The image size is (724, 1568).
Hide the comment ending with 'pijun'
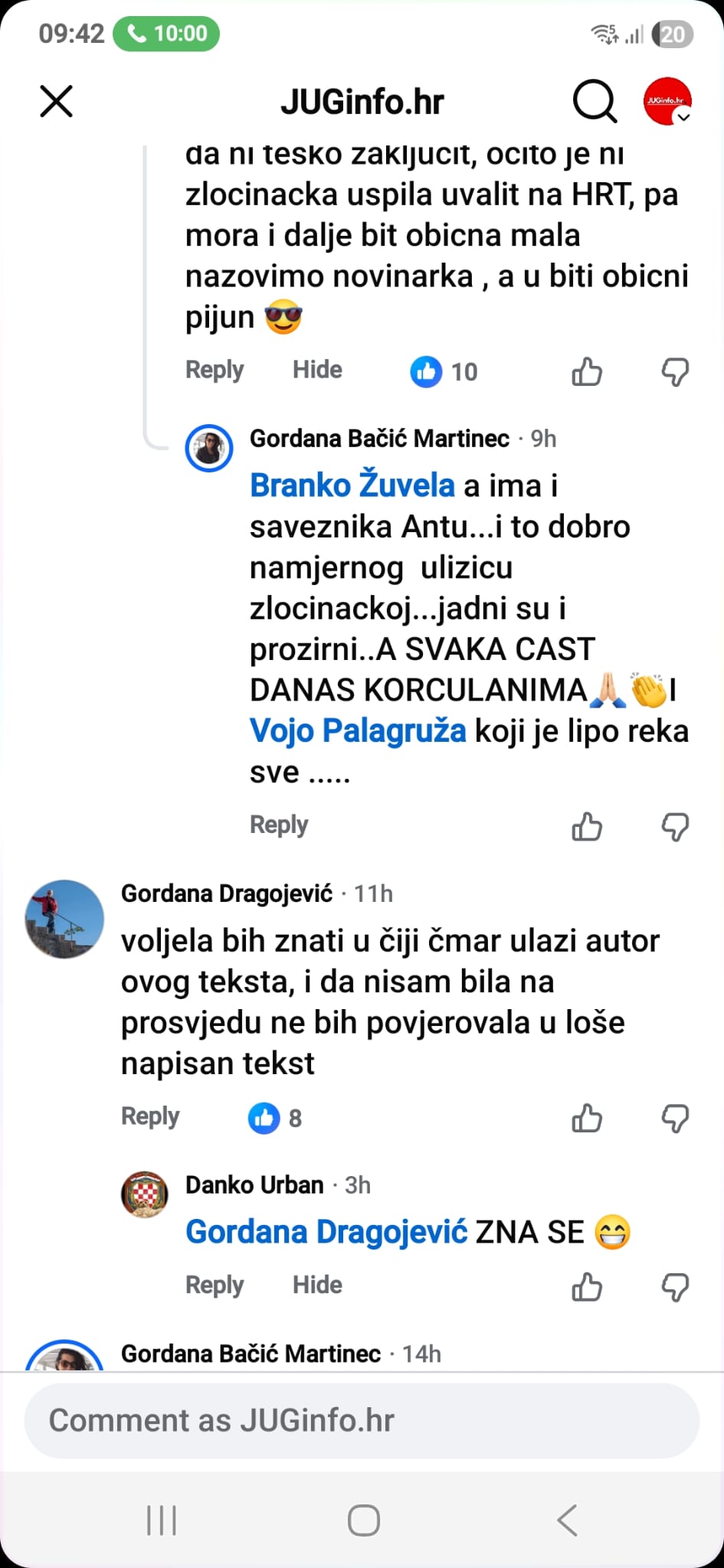(x=317, y=371)
